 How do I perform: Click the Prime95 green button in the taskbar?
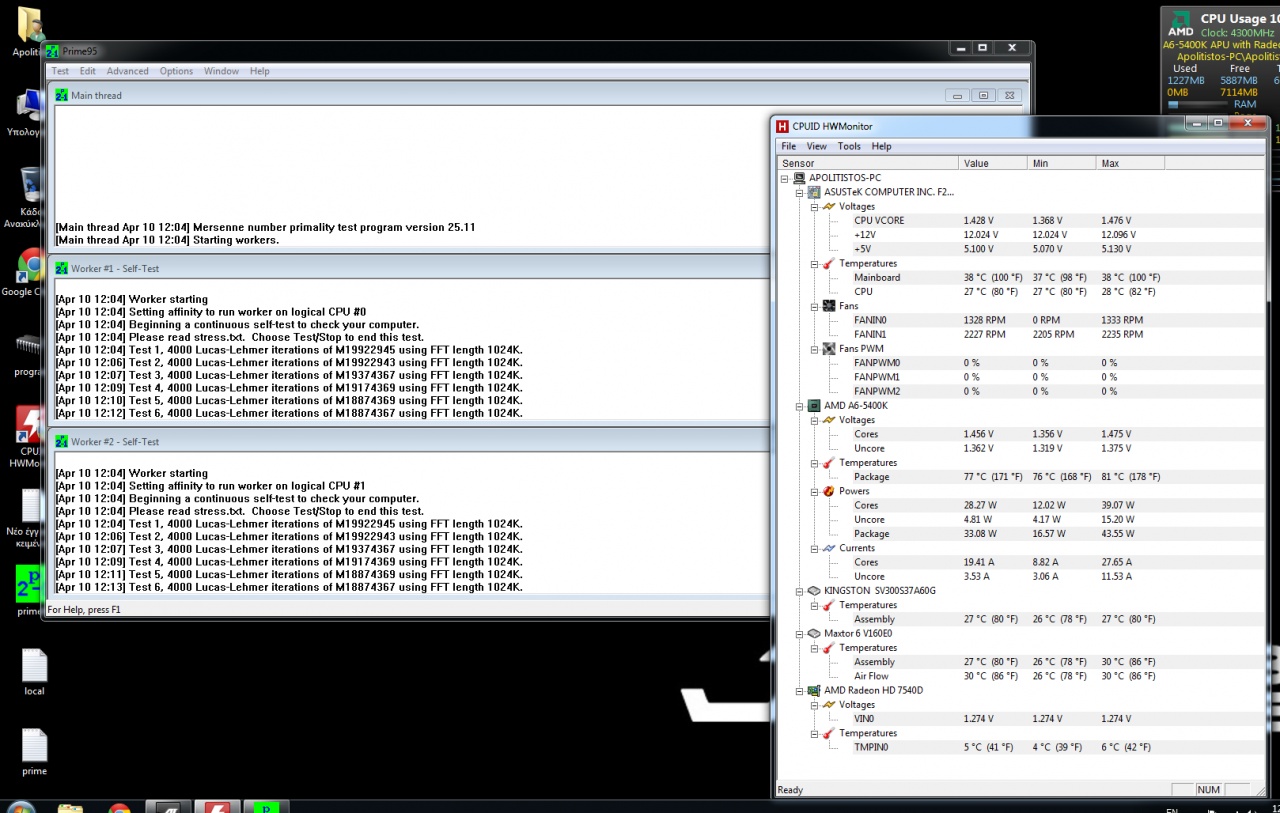[265, 807]
